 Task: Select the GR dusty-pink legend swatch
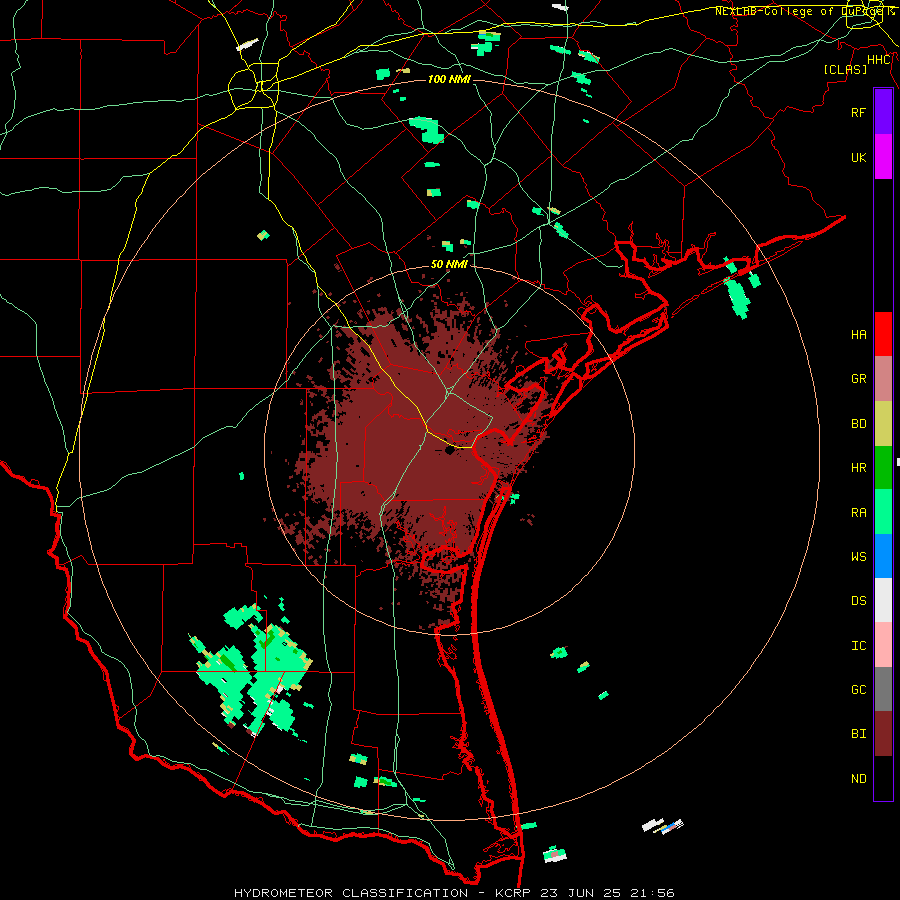[883, 379]
